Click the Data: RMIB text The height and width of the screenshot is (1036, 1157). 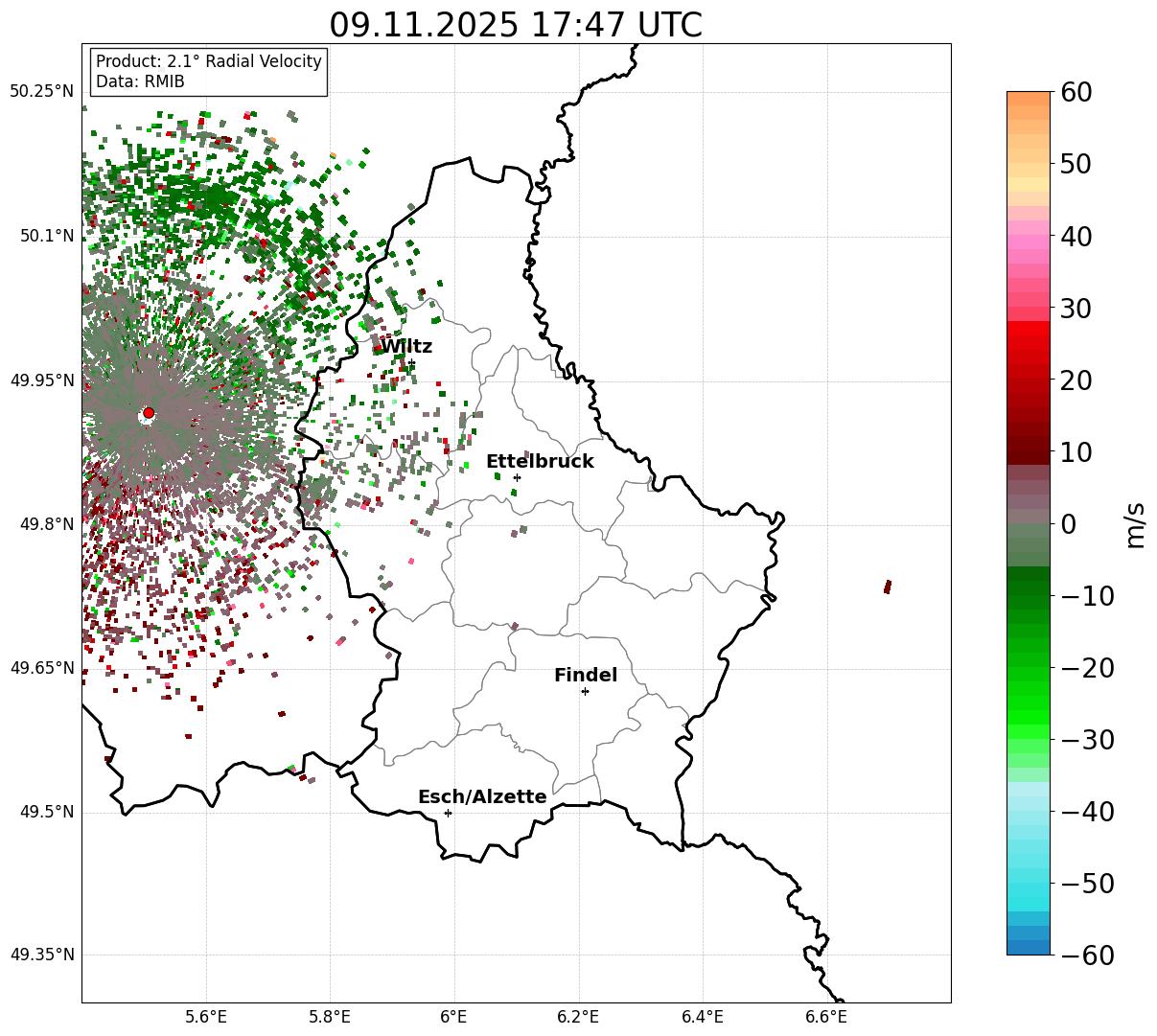[x=140, y=81]
